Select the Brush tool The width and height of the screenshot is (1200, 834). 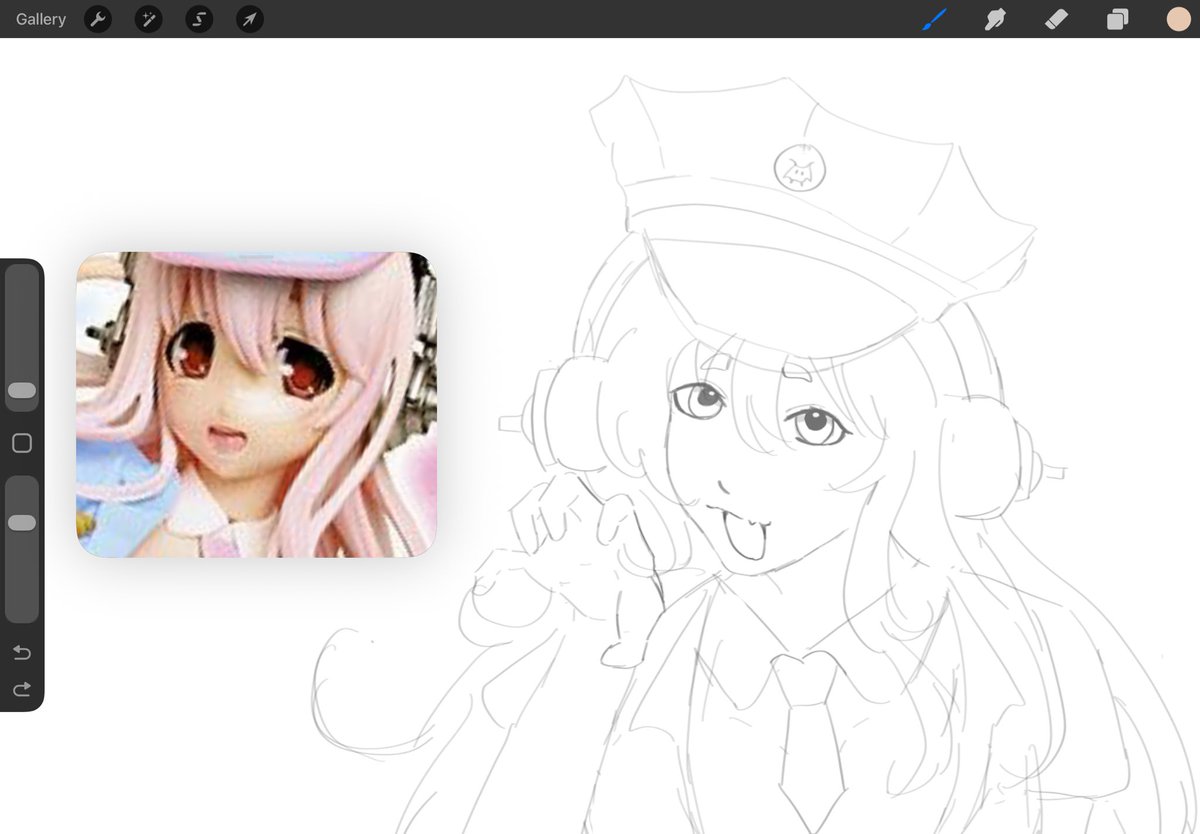click(x=934, y=19)
